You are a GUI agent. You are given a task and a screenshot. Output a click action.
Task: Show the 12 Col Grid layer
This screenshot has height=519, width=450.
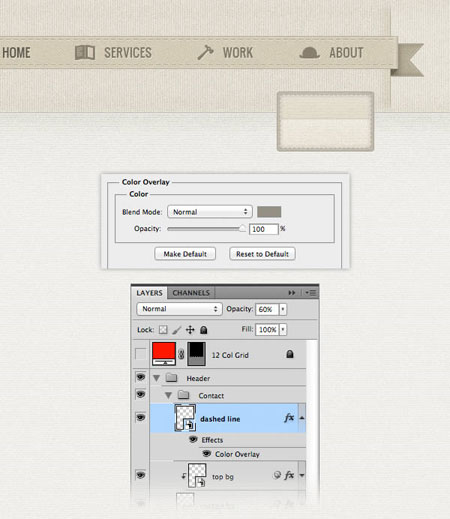coord(141,354)
